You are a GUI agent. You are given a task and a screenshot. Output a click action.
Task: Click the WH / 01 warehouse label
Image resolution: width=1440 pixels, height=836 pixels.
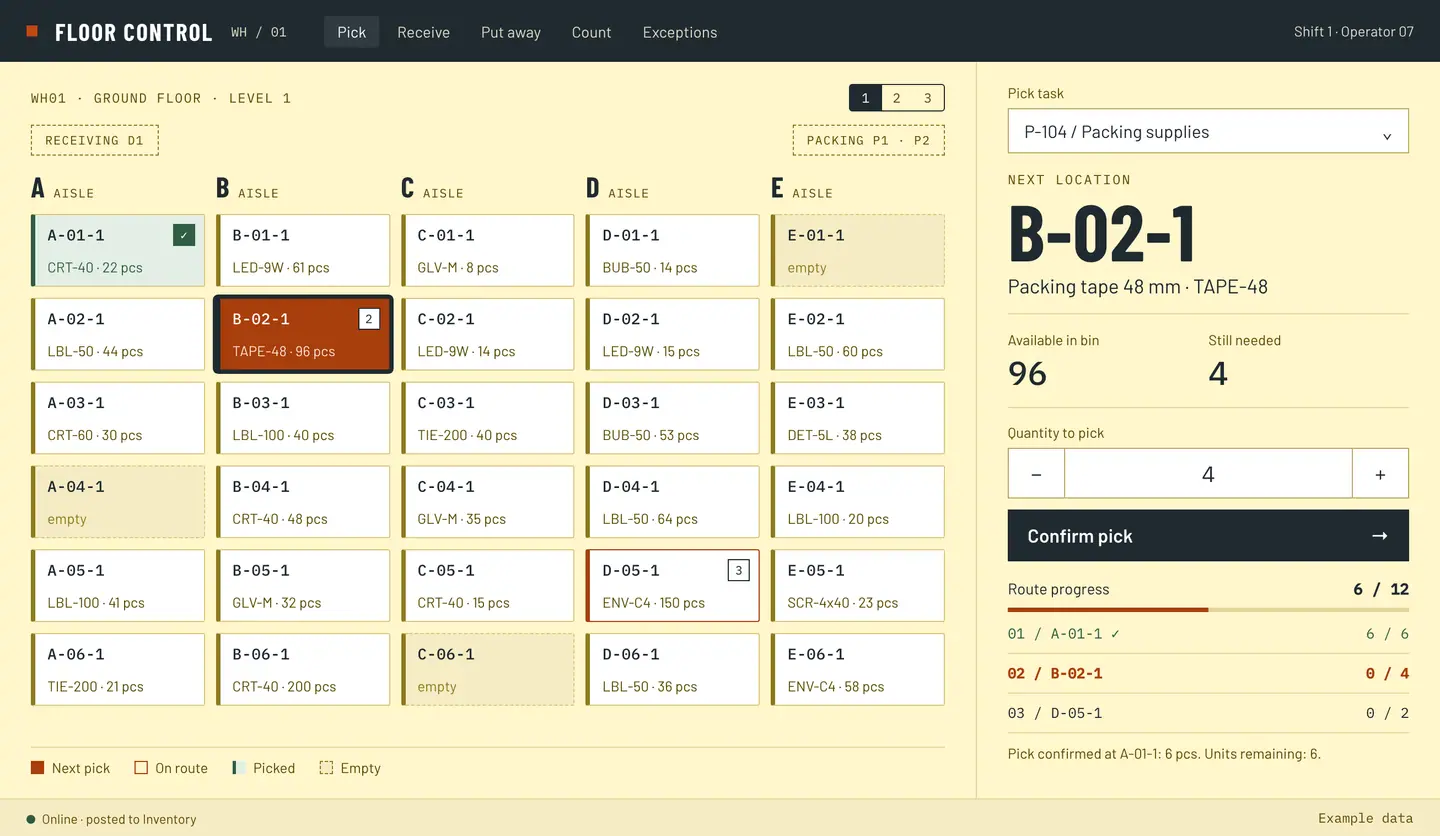point(259,32)
